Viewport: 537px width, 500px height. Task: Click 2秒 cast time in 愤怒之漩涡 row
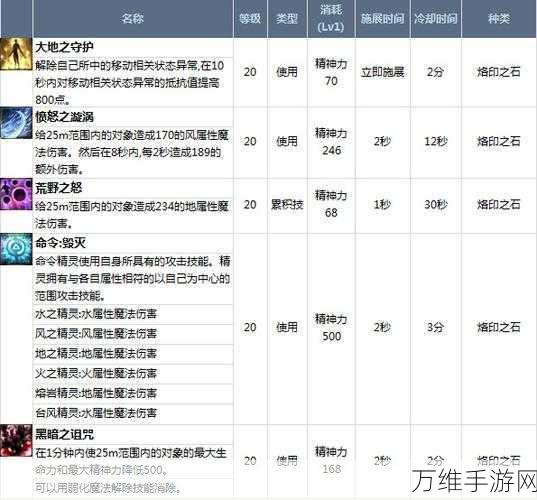[382, 141]
